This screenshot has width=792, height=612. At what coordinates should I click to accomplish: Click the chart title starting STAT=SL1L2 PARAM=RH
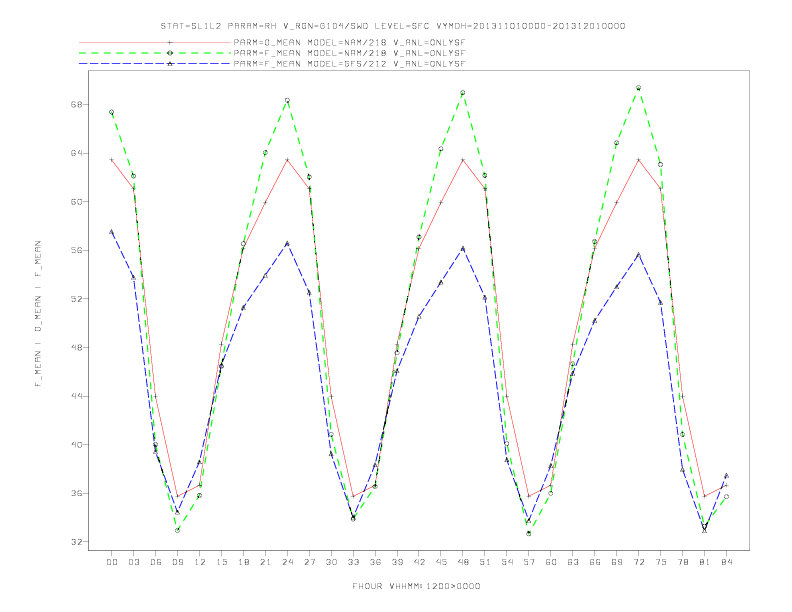[392, 26]
